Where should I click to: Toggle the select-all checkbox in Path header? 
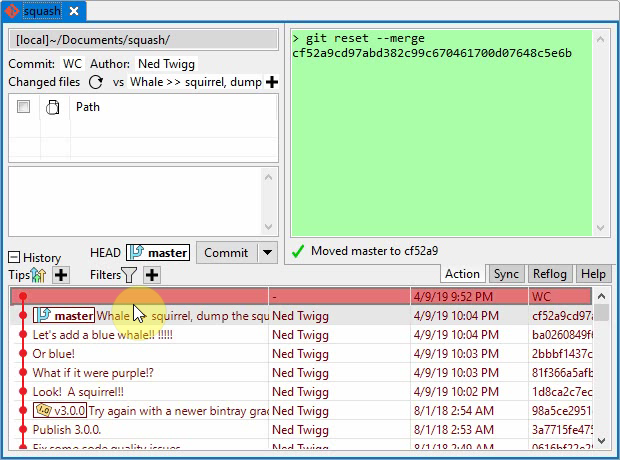[23, 107]
